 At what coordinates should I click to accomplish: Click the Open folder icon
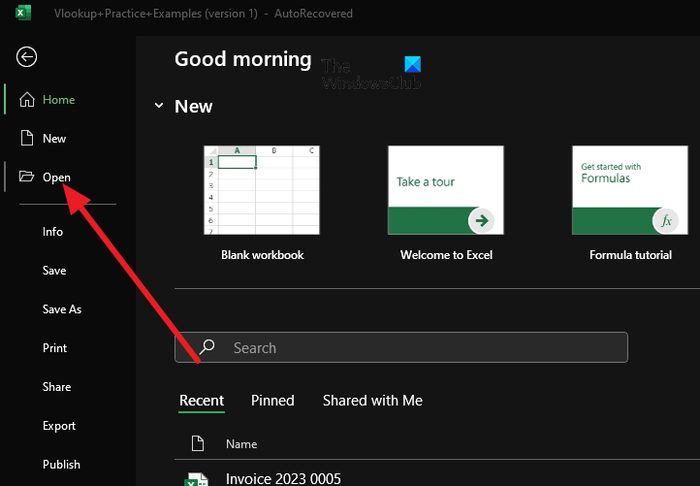coord(27,177)
